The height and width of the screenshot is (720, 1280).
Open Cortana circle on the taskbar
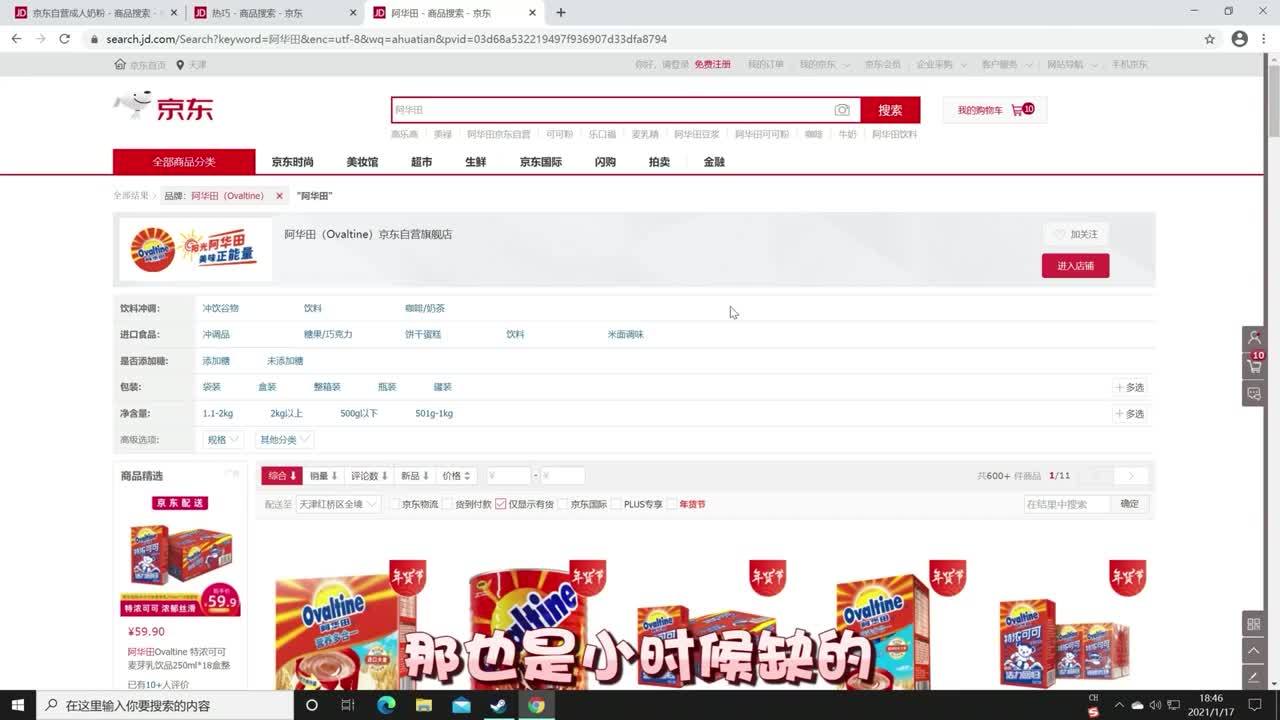(x=312, y=705)
